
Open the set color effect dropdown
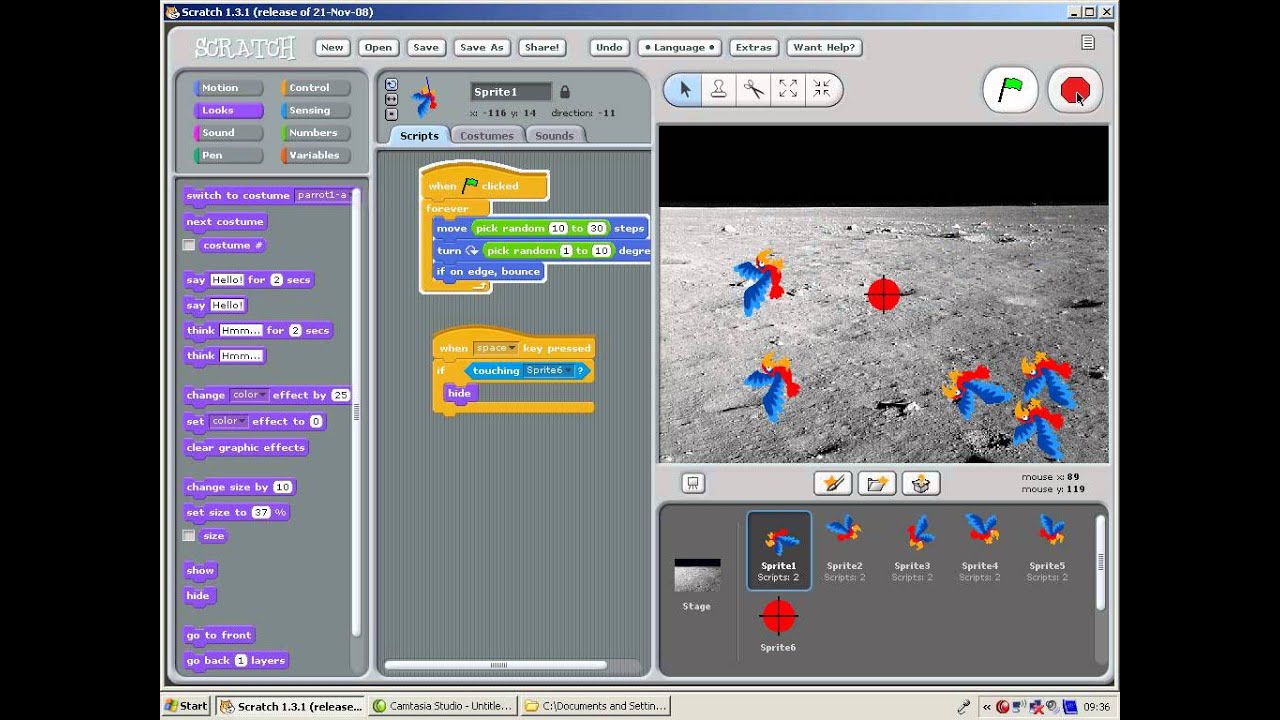tap(229, 421)
